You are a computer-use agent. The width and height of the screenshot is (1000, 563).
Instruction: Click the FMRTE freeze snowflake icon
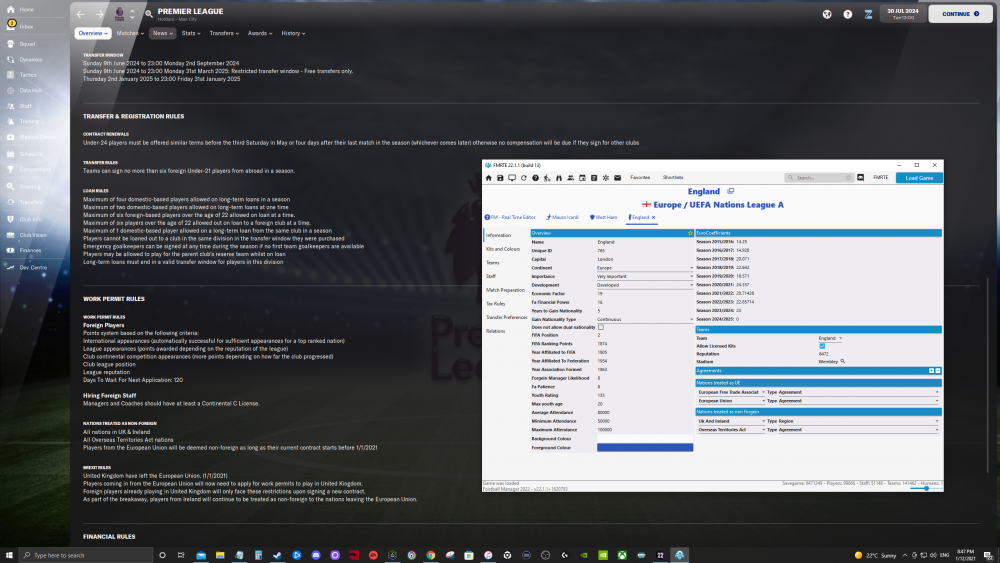tap(606, 178)
